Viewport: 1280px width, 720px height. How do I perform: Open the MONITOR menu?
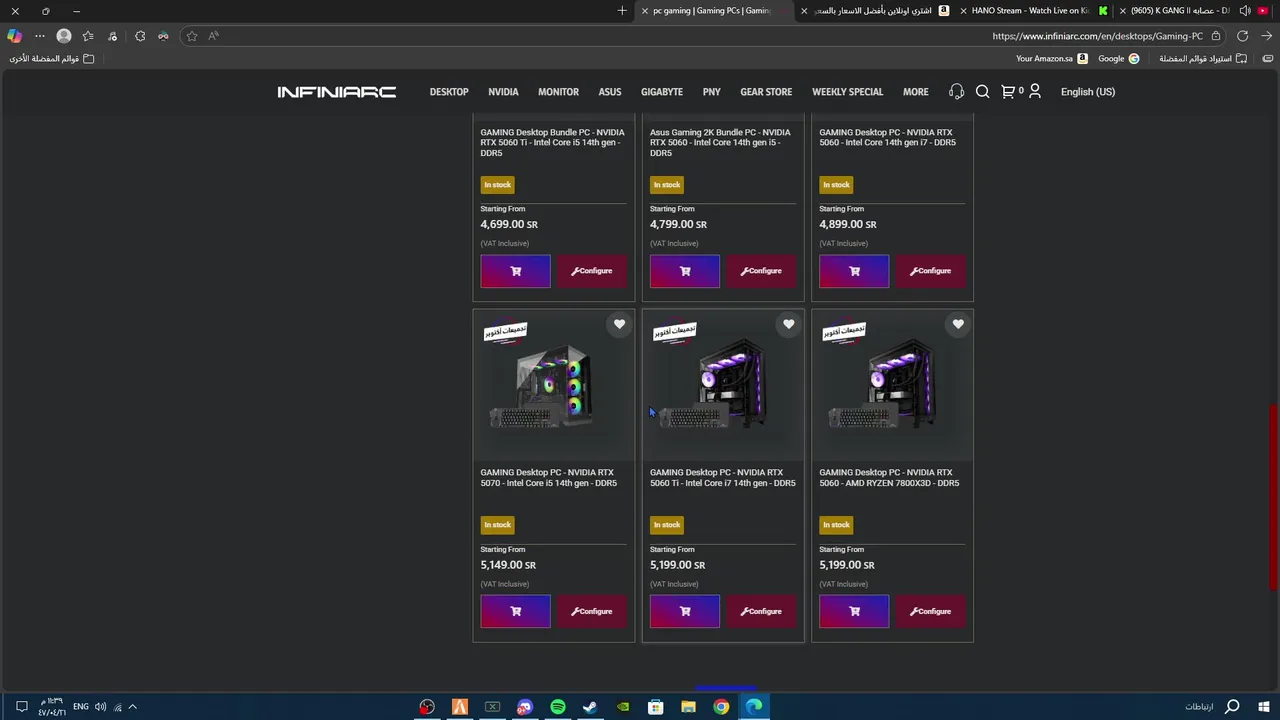(x=558, y=92)
